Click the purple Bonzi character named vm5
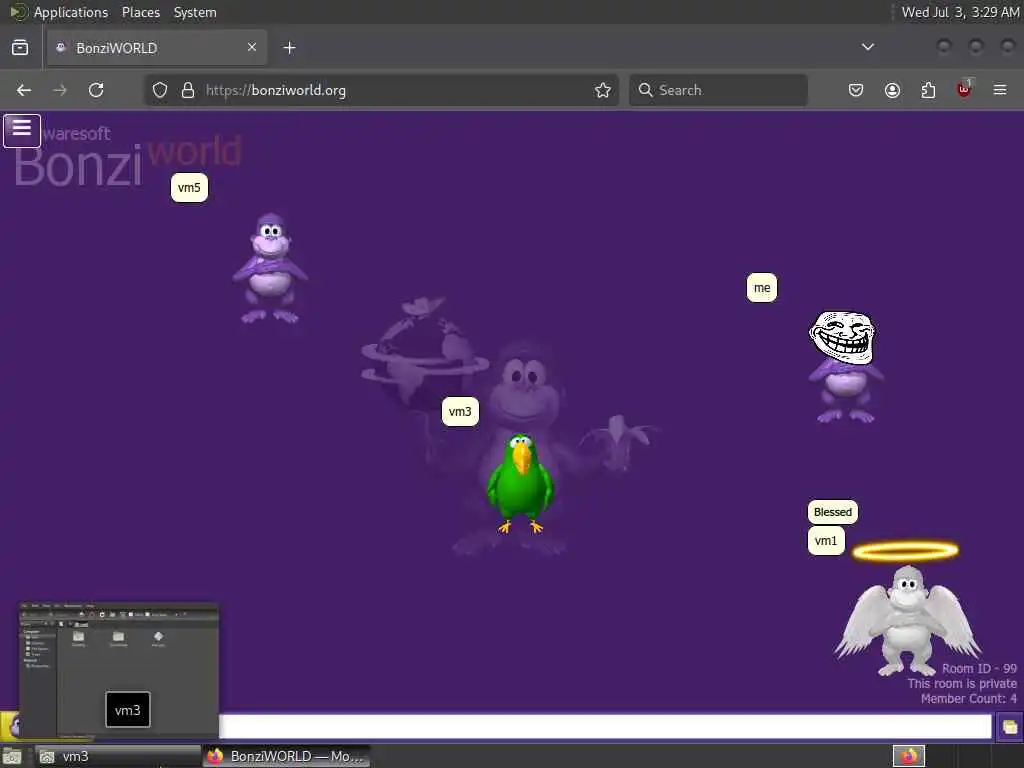1024x768 pixels. click(270, 268)
